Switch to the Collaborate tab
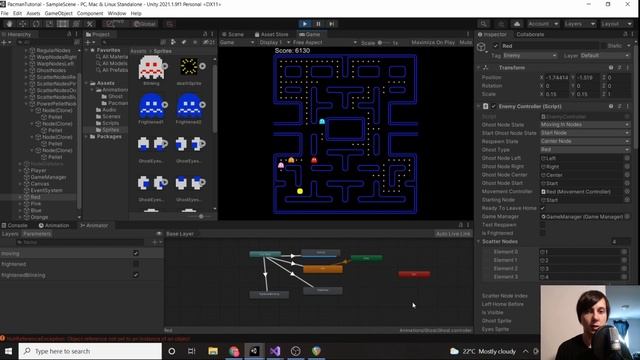Screen dimensions: 640x360 point(530,34)
